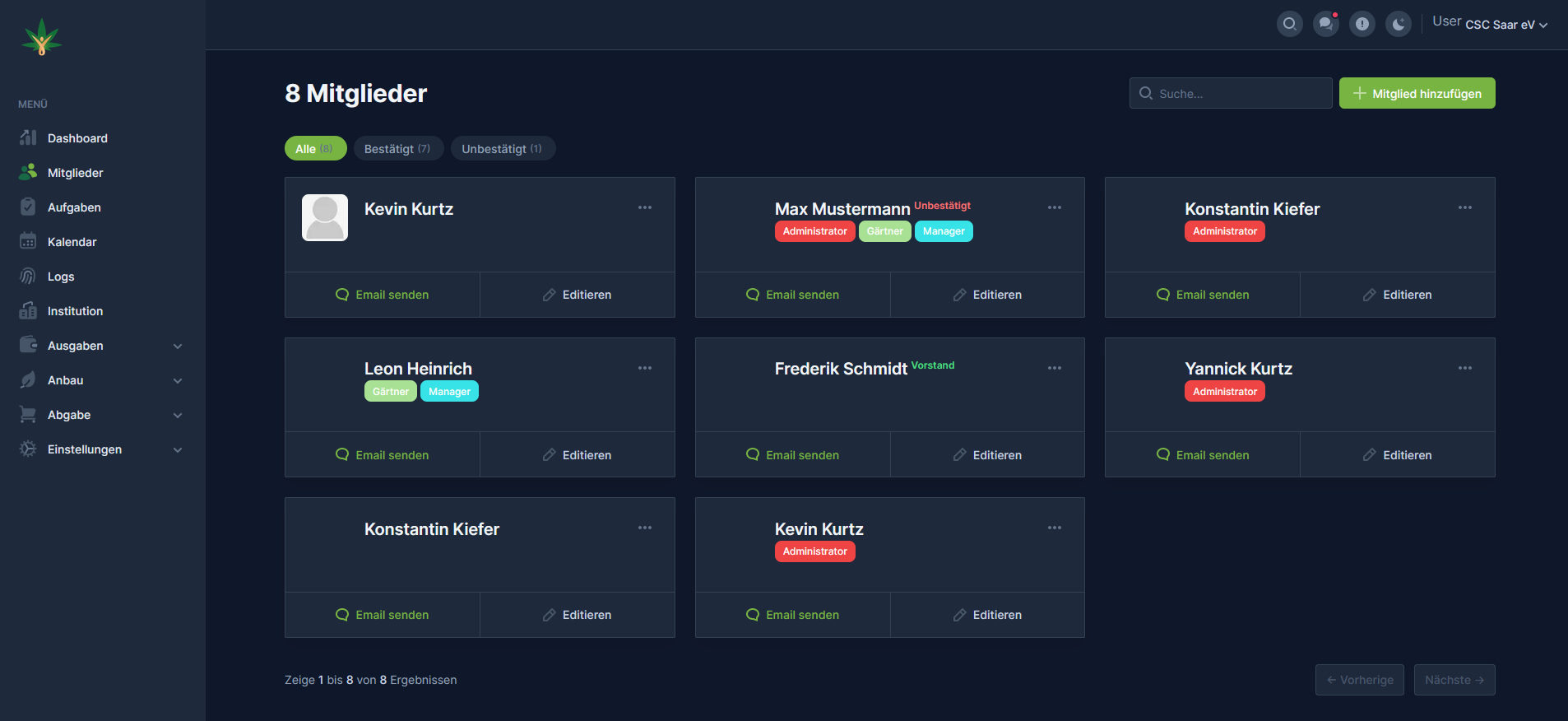1568x721 pixels.
Task: Send email to Frederik Schmidt
Action: 792,455
